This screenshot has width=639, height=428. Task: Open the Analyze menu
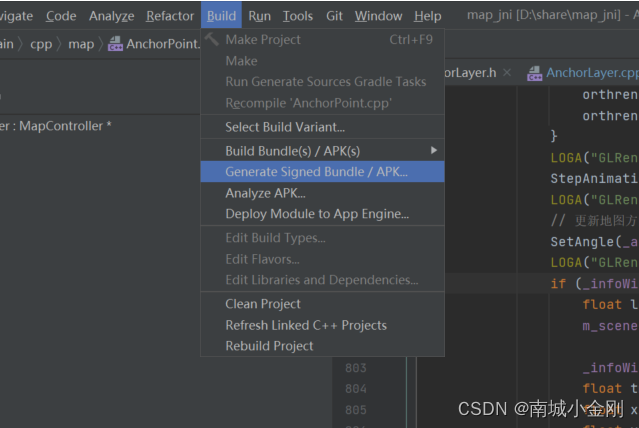(x=112, y=16)
